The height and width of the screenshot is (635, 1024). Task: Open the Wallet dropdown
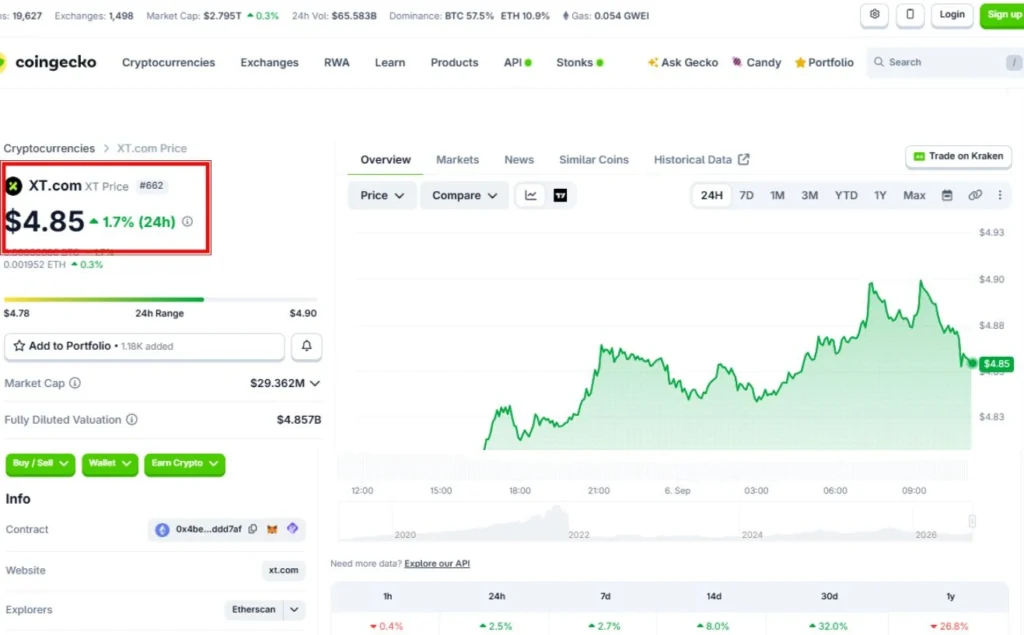pyautogui.click(x=110, y=463)
